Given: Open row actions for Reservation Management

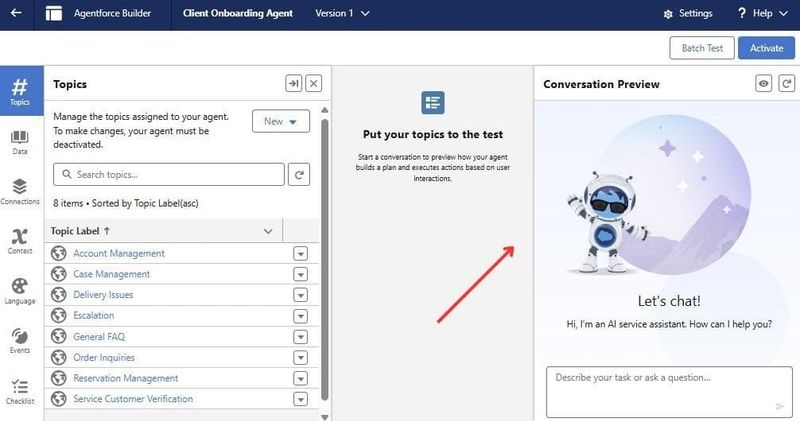Looking at the screenshot, I should pos(301,378).
